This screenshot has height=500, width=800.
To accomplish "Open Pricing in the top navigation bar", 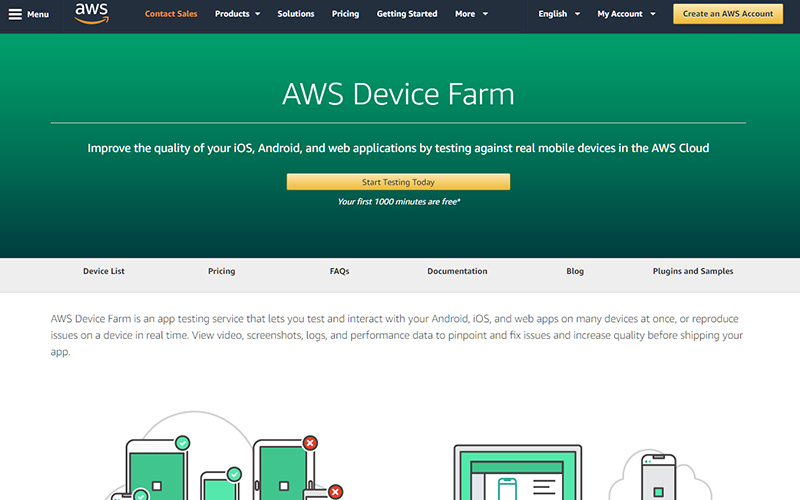I will click(x=345, y=14).
